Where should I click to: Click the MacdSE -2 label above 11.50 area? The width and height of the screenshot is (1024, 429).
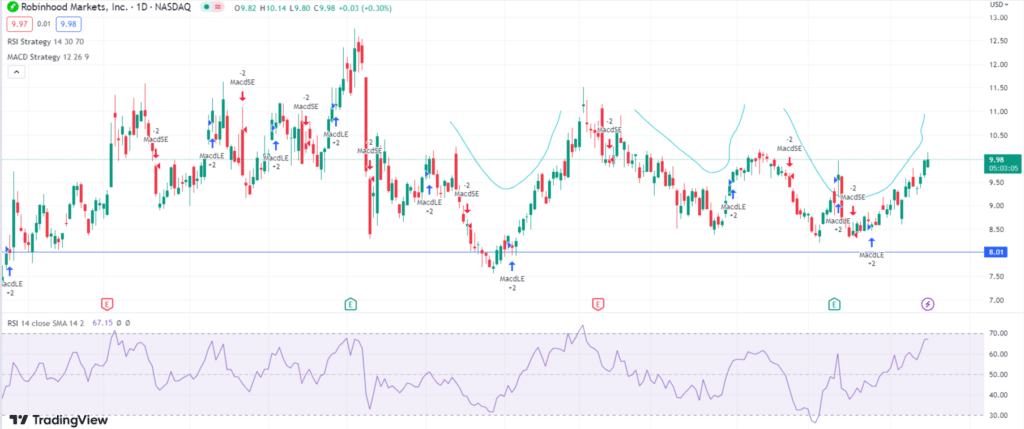point(242,78)
